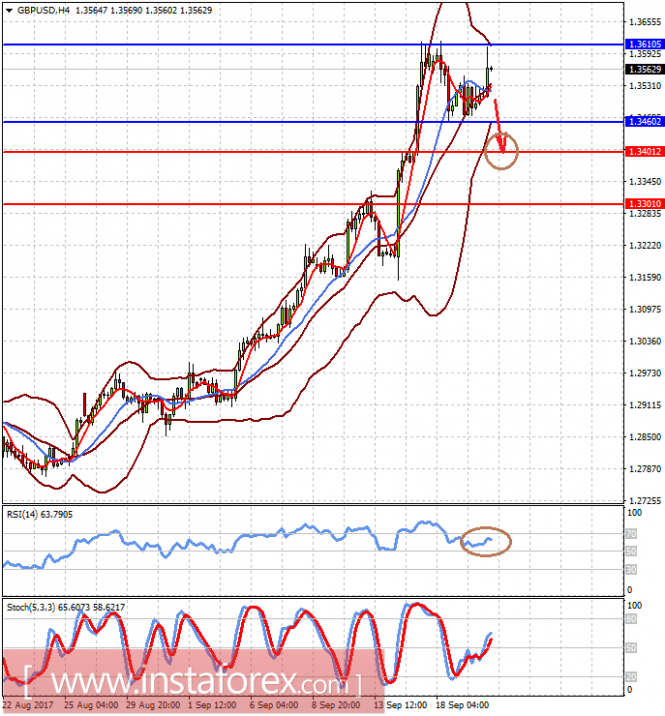Click the blue horizontal resistance line at 1.36105
This screenshot has width=665, height=716.
pyautogui.click(x=313, y=44)
